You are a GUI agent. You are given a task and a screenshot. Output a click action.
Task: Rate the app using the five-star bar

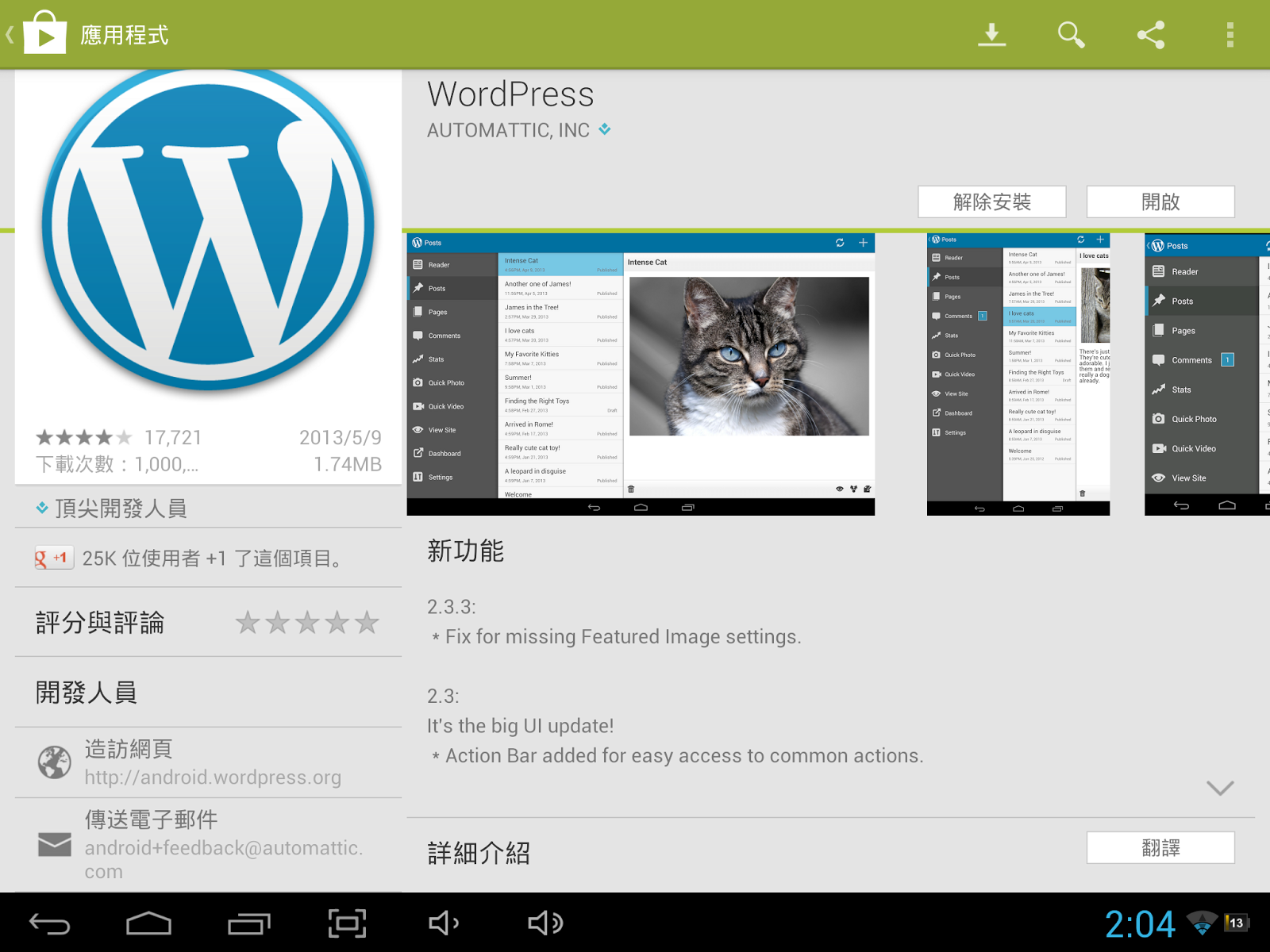point(307,623)
